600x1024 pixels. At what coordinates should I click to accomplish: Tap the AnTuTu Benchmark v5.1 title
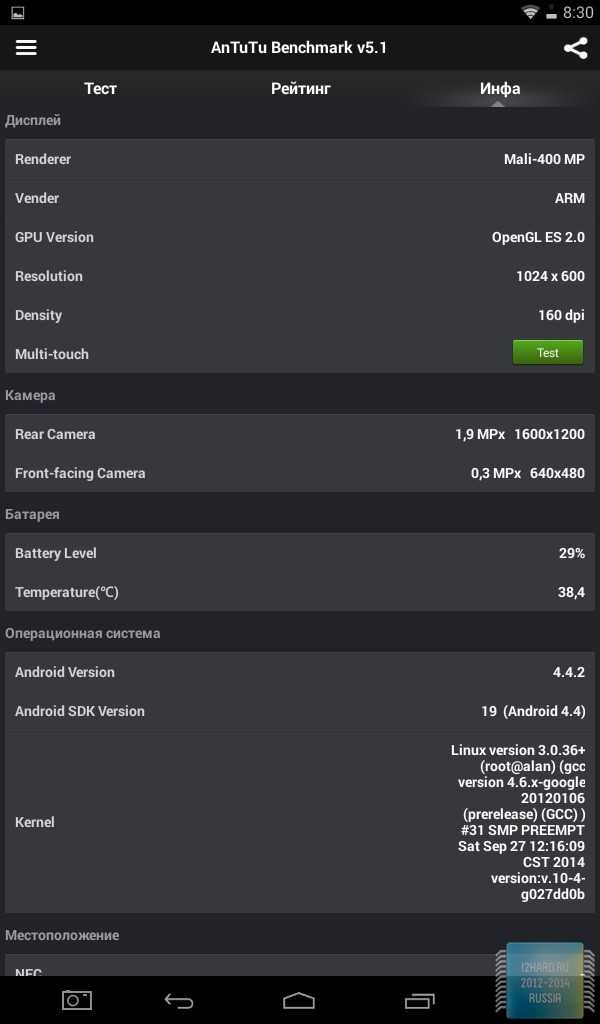click(x=299, y=48)
